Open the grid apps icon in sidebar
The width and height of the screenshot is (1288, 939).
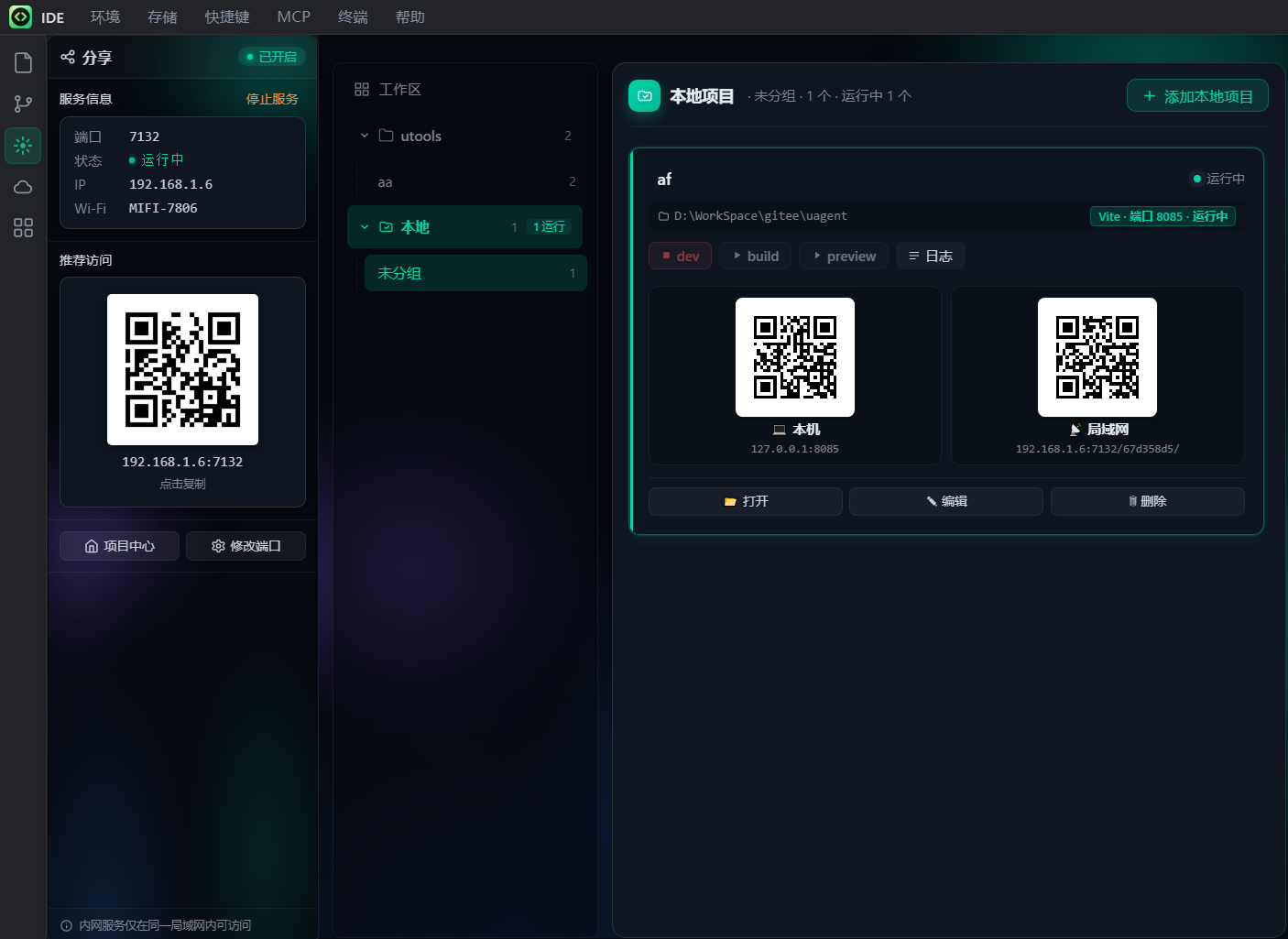(23, 228)
